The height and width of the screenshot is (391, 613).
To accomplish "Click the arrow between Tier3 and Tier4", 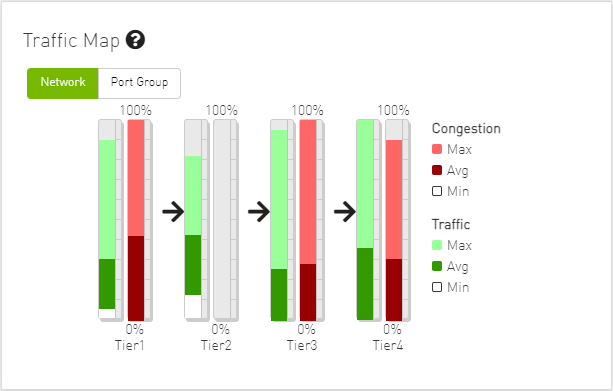I will point(345,212).
